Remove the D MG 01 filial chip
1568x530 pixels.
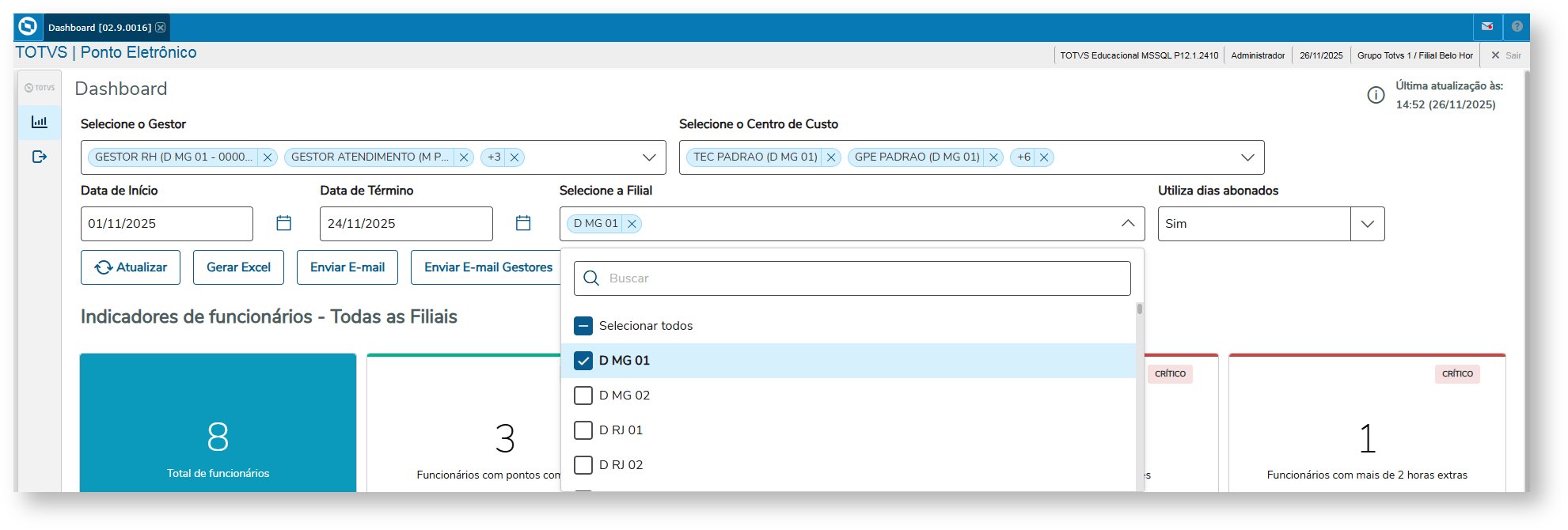tap(632, 224)
